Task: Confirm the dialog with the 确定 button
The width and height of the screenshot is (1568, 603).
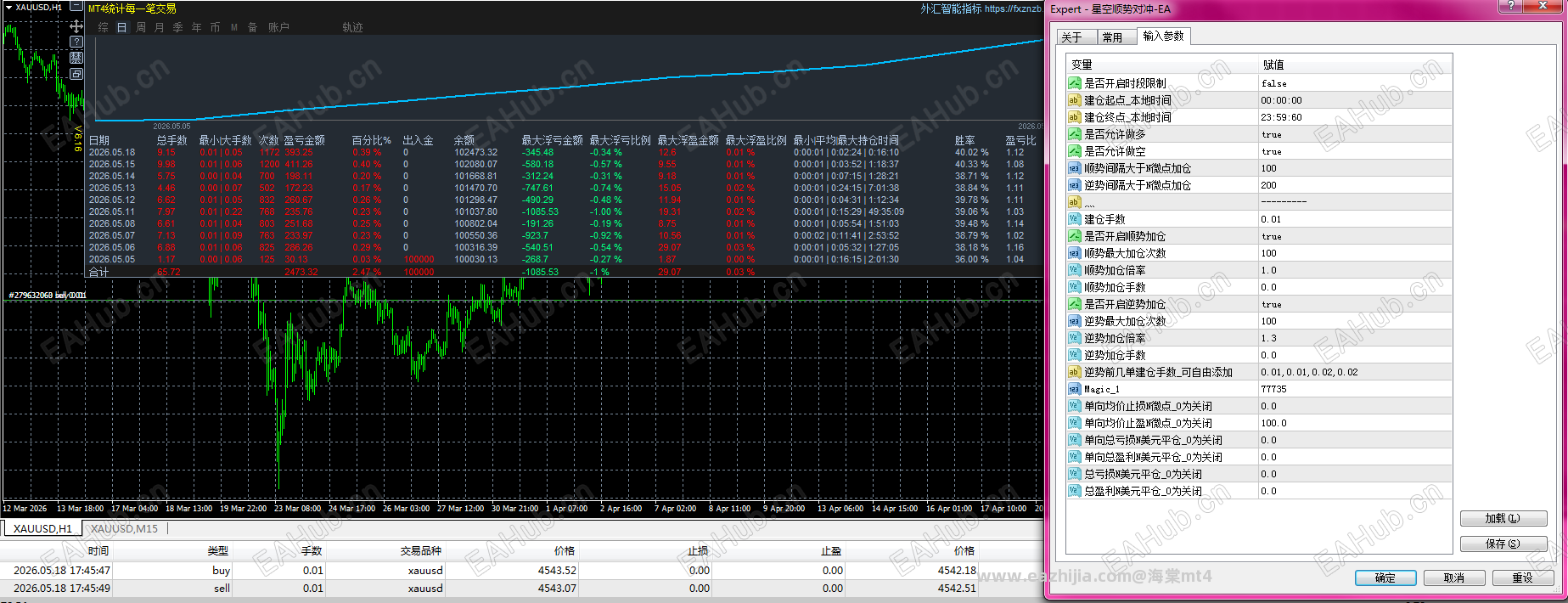Action: [1385, 578]
